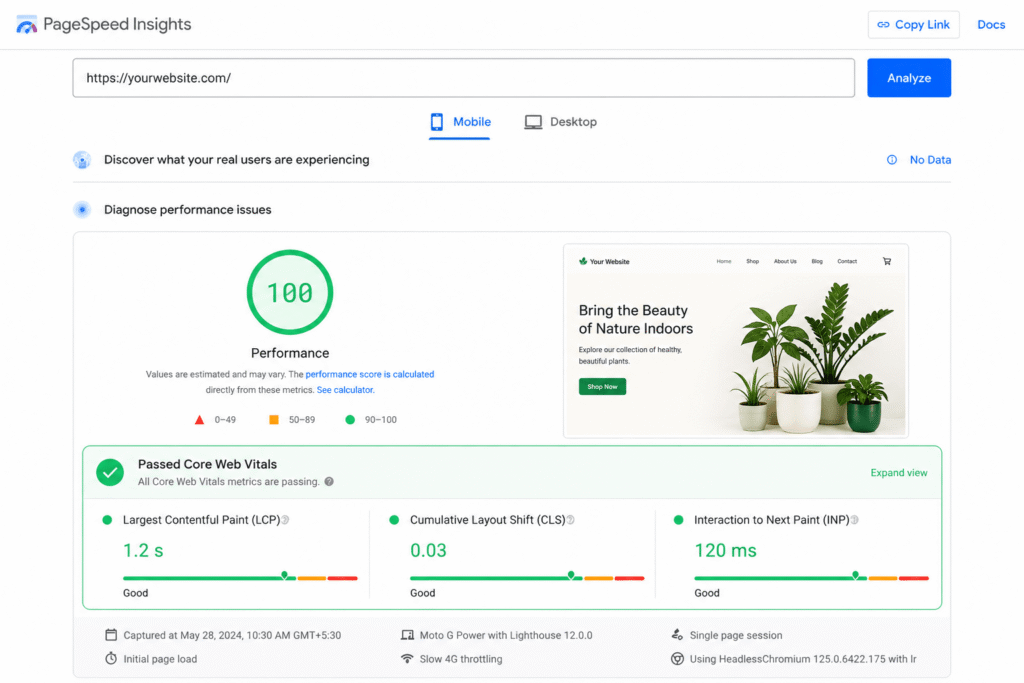The image size is (1024, 683).
Task: Click the help icon beside metrics are passing
Action: tap(329, 482)
